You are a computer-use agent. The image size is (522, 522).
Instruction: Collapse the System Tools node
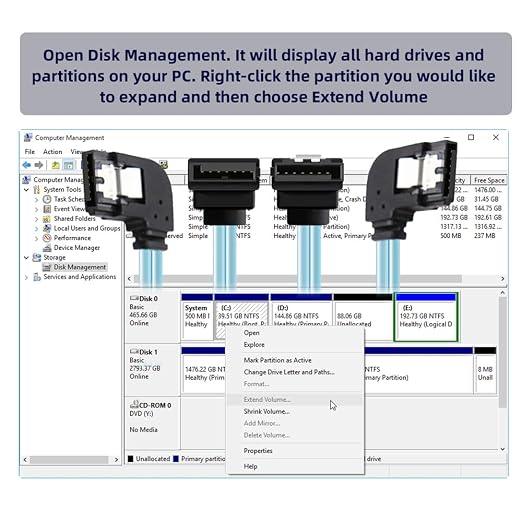click(x=26, y=190)
